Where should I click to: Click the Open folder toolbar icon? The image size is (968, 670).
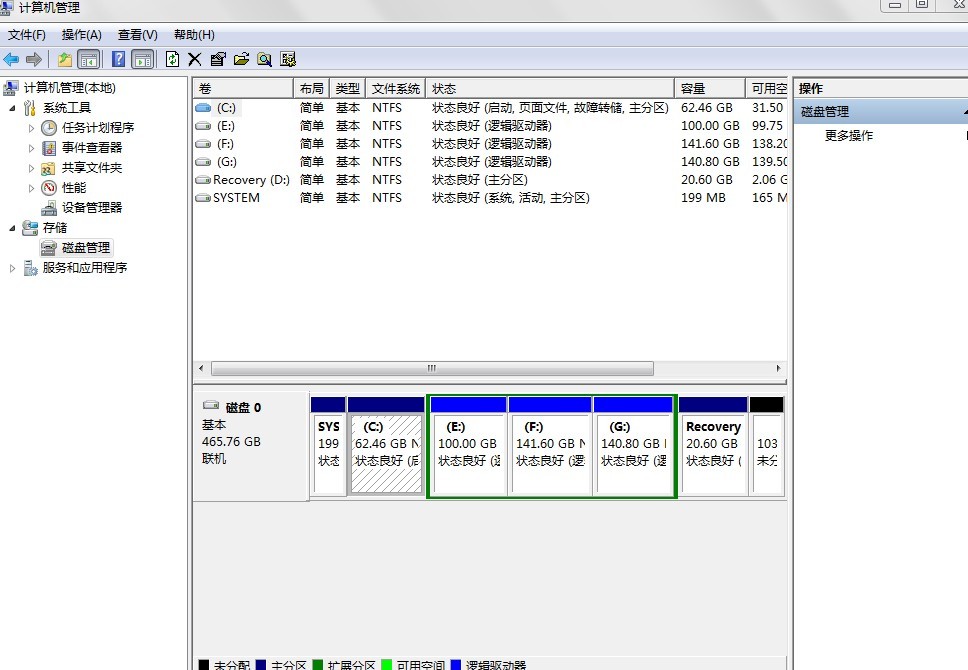point(241,59)
